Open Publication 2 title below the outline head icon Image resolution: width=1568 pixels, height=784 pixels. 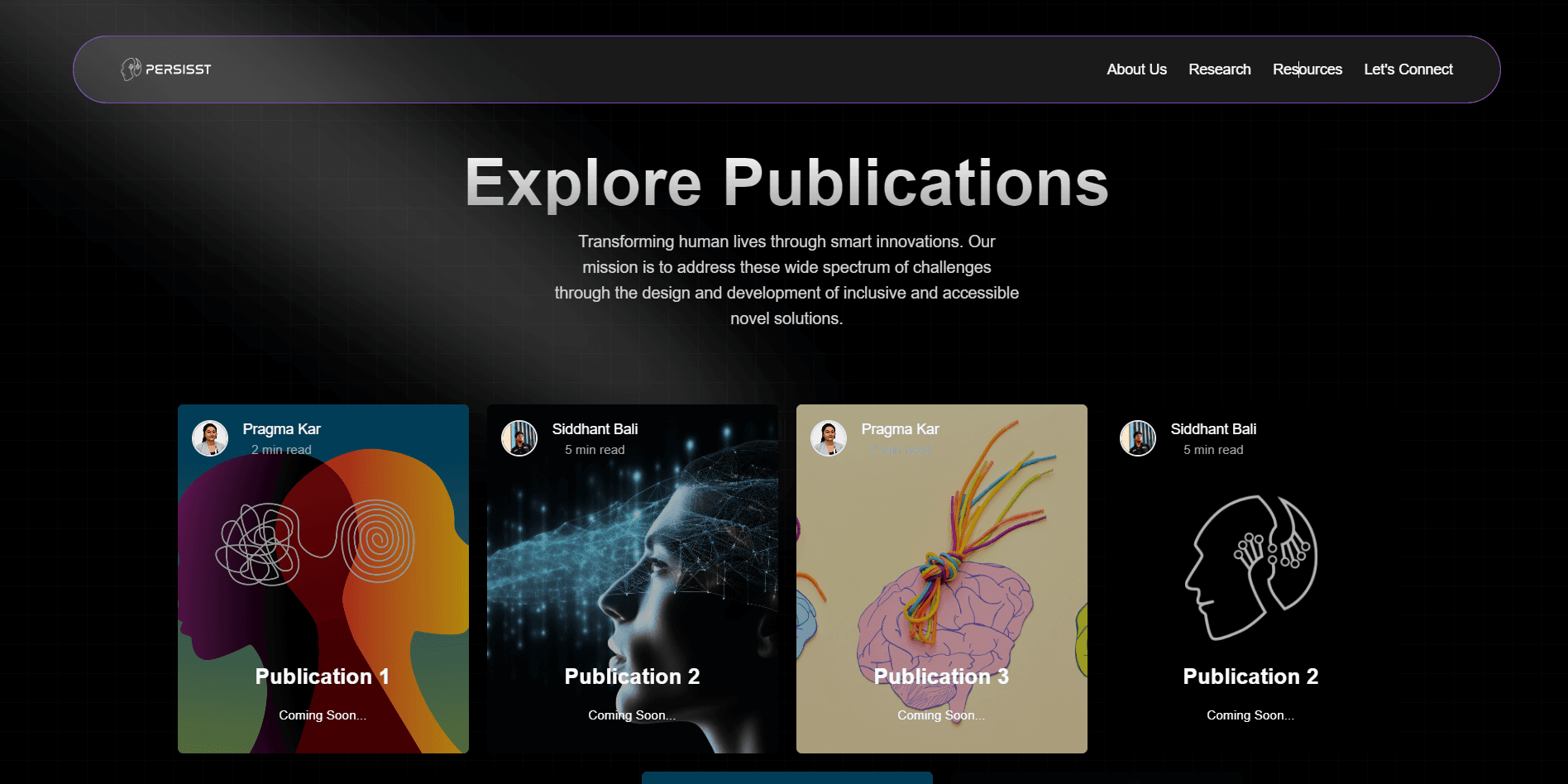(1250, 676)
